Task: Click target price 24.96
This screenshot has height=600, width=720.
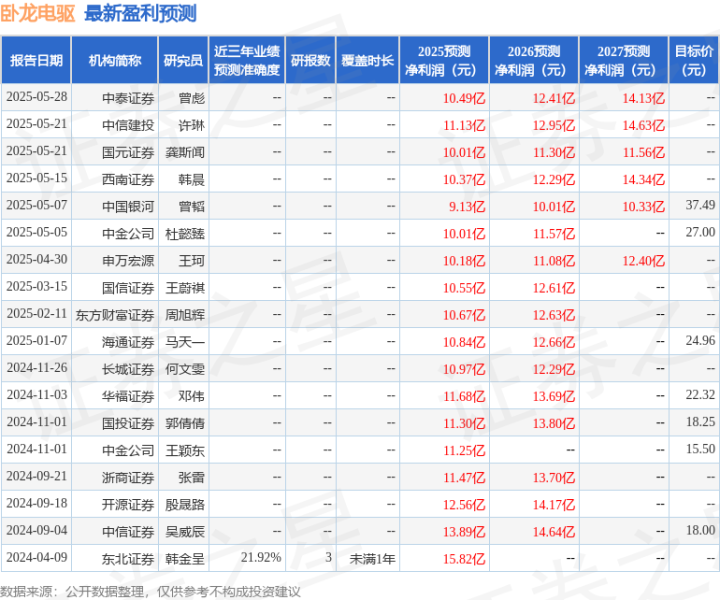Action: (700, 340)
